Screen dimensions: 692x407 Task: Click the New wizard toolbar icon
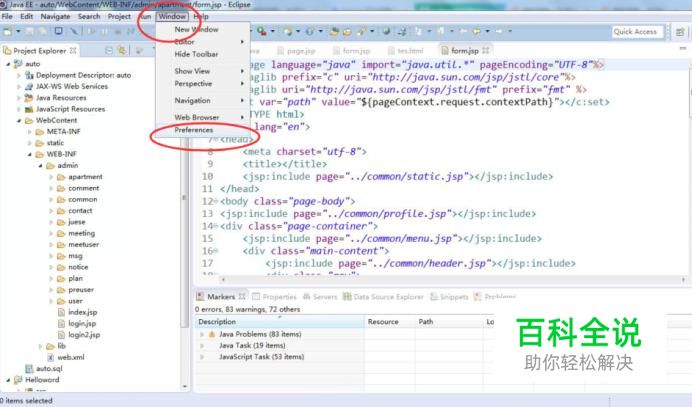coord(8,31)
